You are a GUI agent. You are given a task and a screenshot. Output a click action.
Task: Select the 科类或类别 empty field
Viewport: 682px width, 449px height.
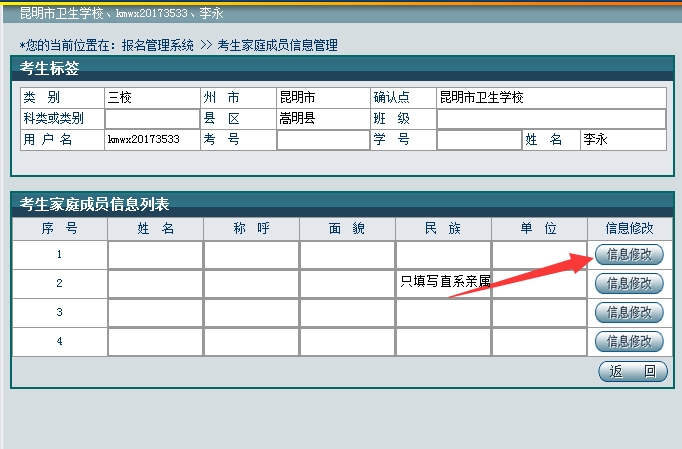coord(152,118)
